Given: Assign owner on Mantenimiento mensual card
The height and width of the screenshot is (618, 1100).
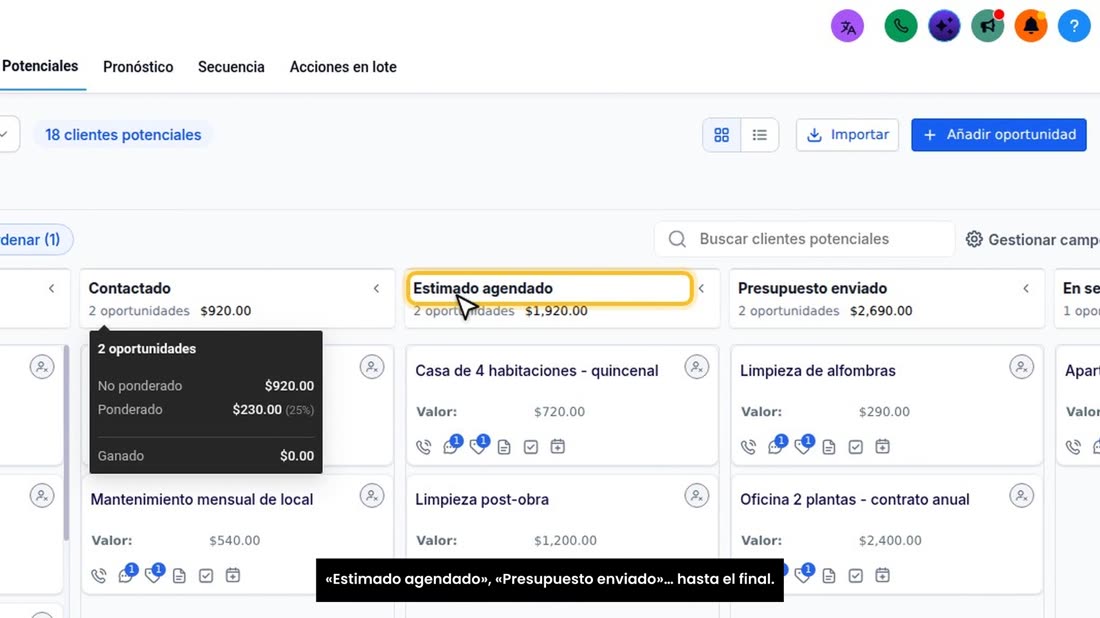Looking at the screenshot, I should [372, 496].
